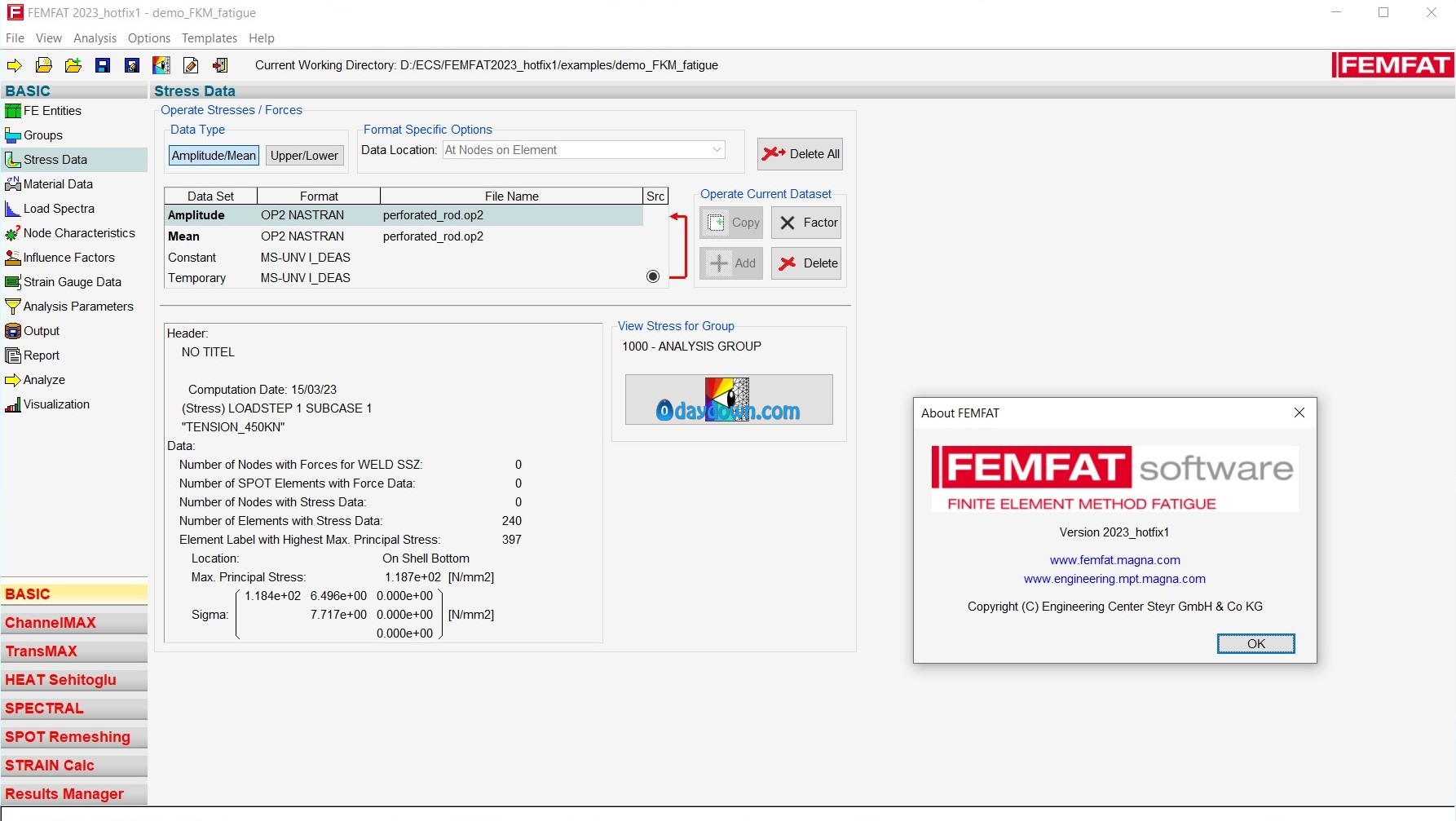The height and width of the screenshot is (821, 1456).
Task: Click the folder with green plus icon
Action: 73,65
